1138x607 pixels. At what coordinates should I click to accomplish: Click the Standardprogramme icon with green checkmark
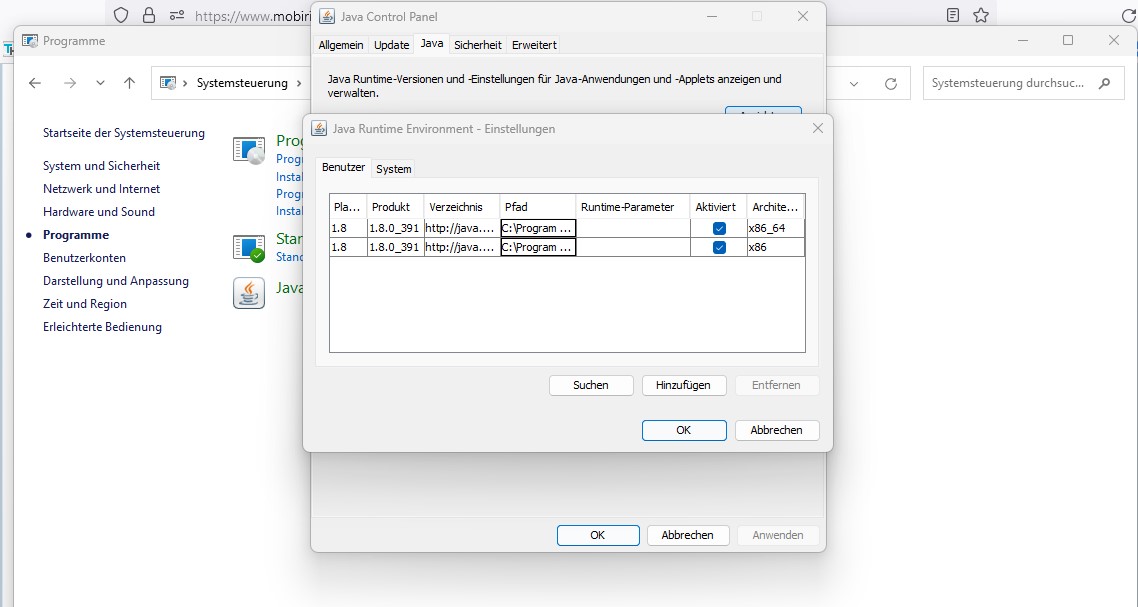tap(248, 247)
